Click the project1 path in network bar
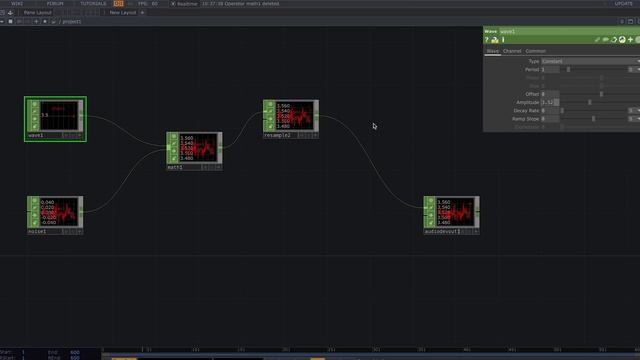 [72, 22]
